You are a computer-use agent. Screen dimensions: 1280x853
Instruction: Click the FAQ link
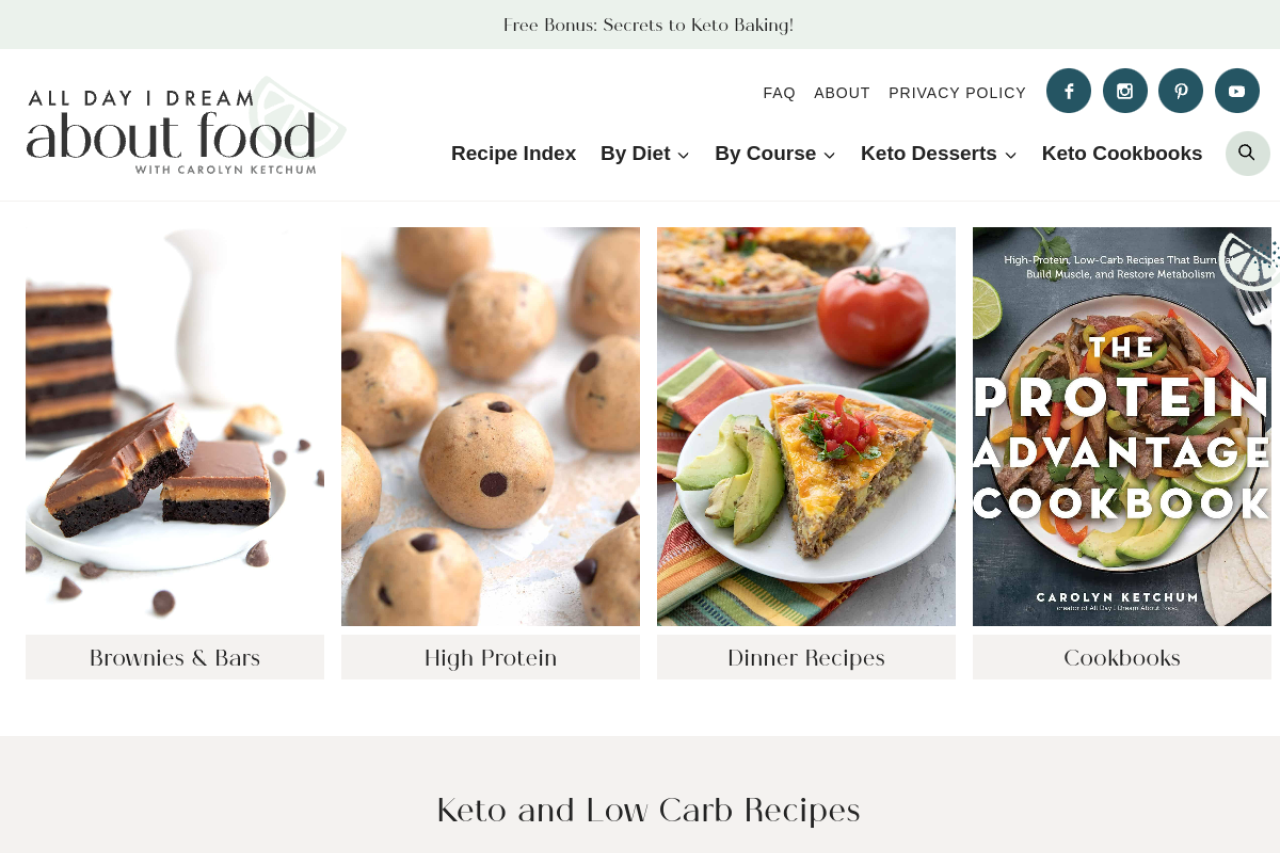[779, 93]
